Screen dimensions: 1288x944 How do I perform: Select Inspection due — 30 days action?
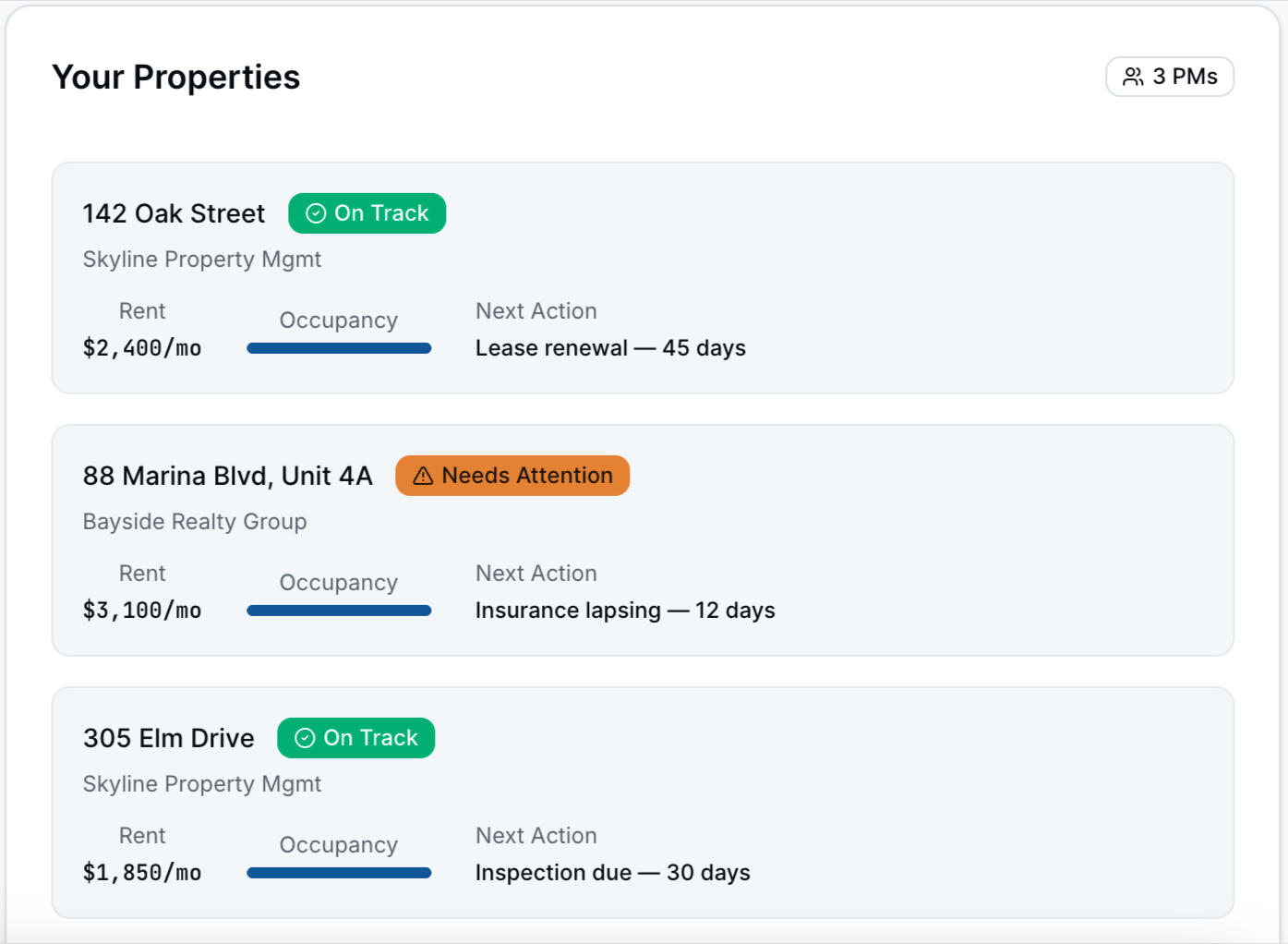pos(612,873)
